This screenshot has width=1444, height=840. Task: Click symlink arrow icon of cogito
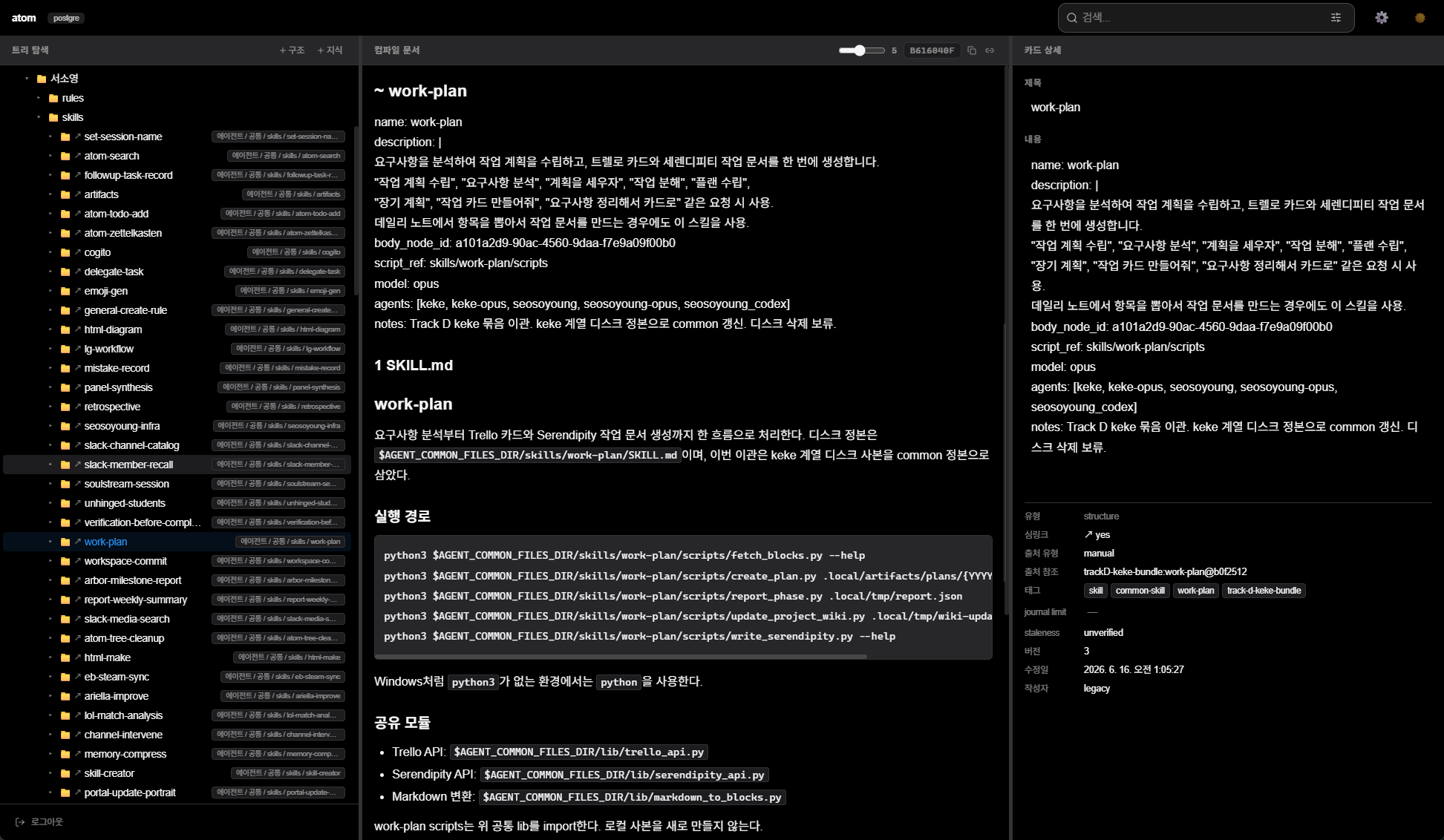point(77,252)
